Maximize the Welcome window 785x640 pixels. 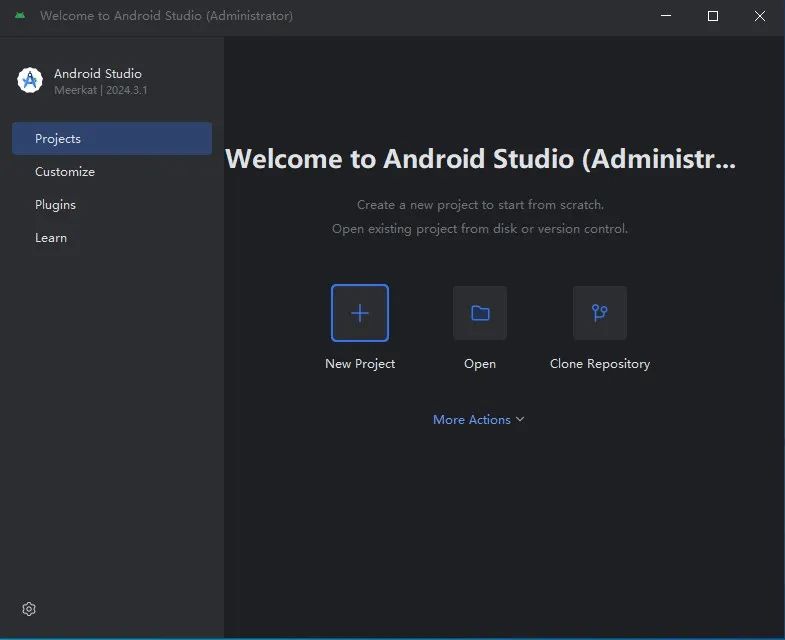[x=713, y=16]
